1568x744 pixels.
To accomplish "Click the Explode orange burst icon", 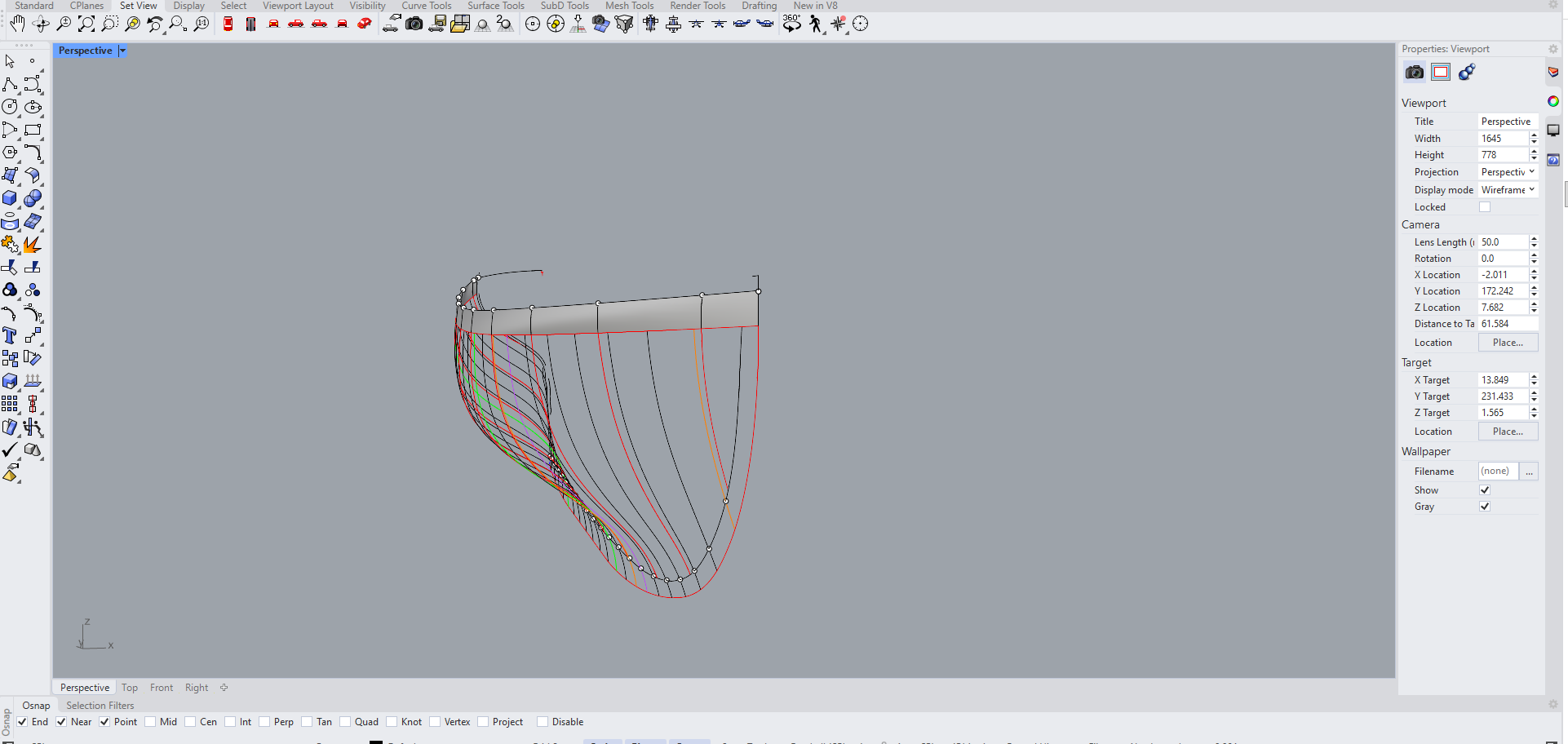I will (33, 244).
